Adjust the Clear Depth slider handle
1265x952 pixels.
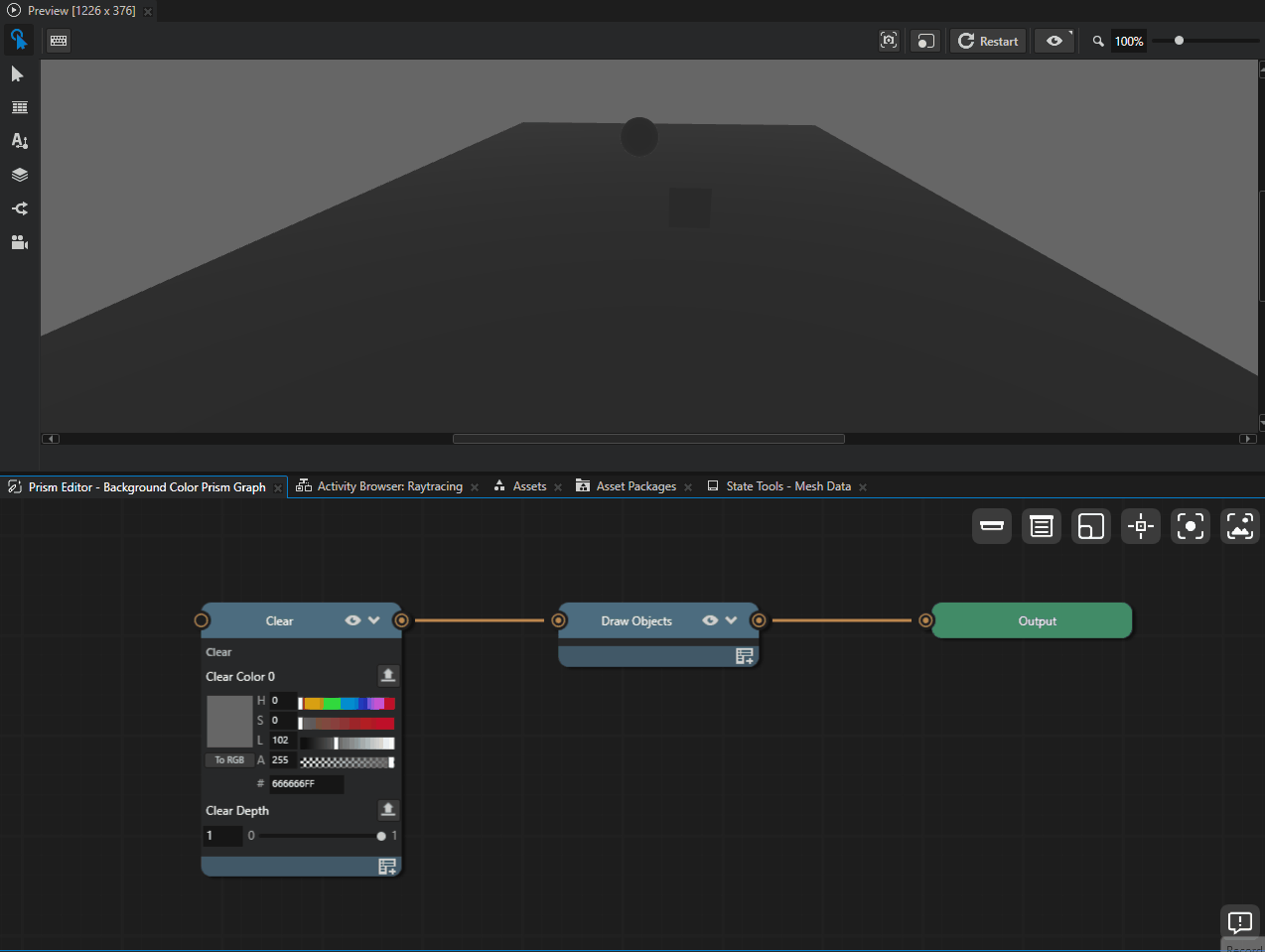(381, 836)
